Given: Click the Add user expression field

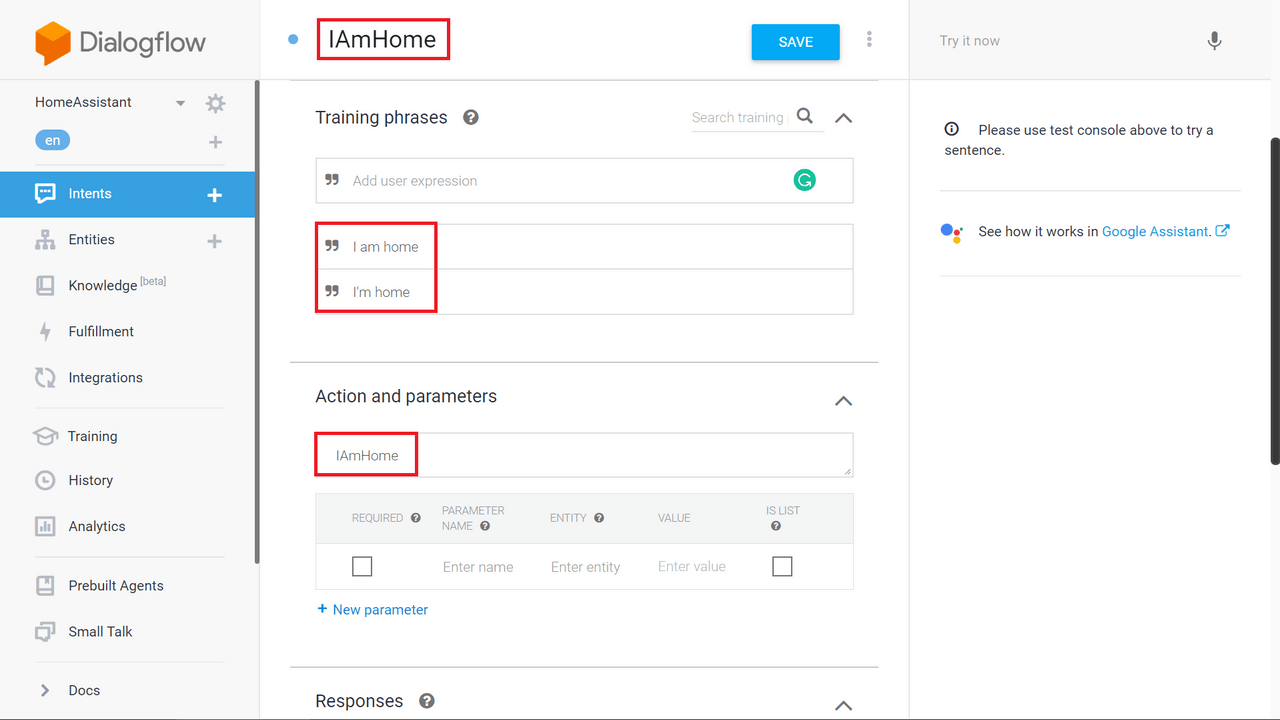Looking at the screenshot, I should tap(584, 180).
